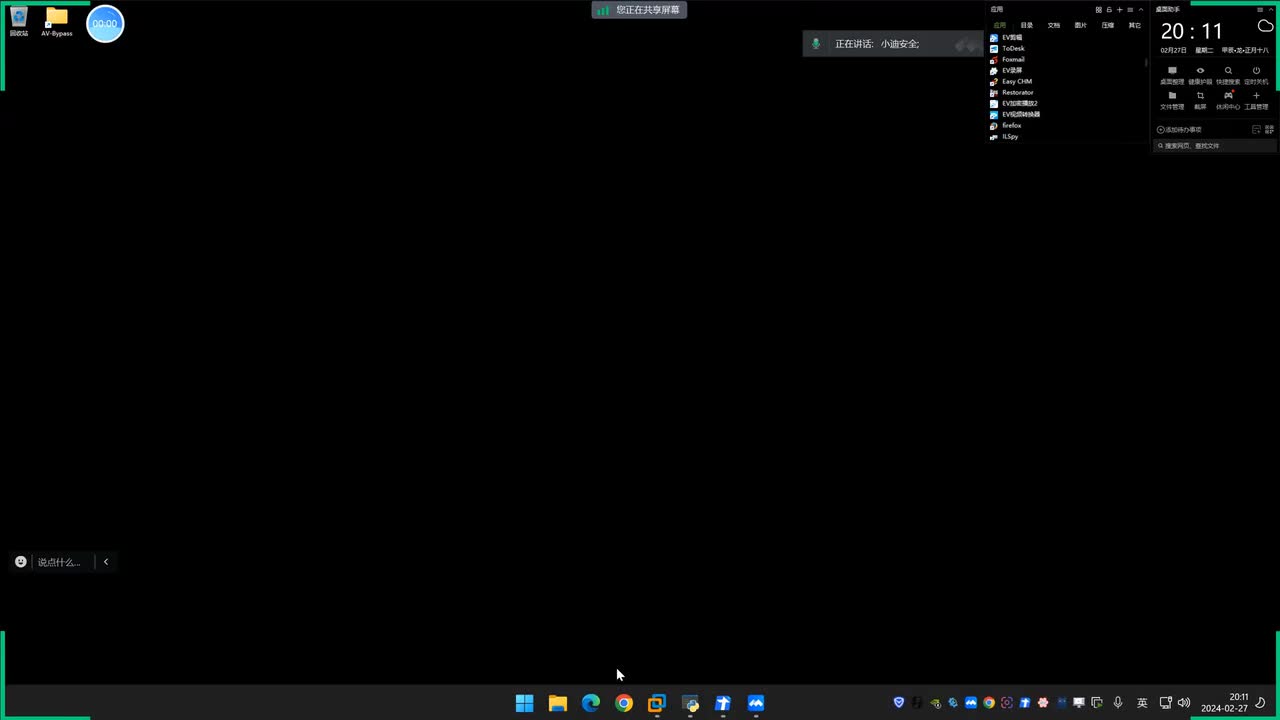The image size is (1280, 720).
Task: Click the lock icon in 应用 panel header
Action: point(1108,10)
